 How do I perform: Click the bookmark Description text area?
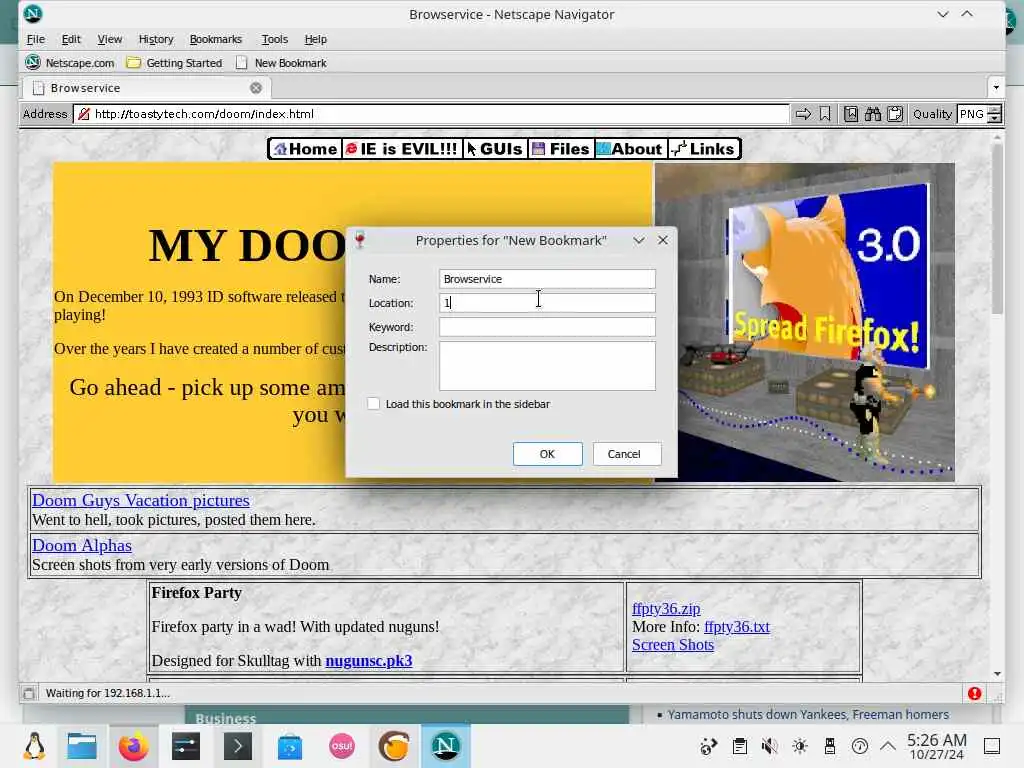click(547, 366)
